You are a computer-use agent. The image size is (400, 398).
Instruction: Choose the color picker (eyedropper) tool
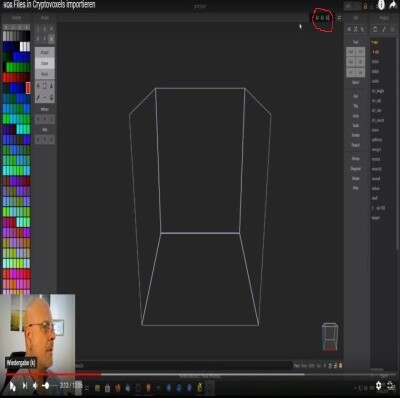(38, 98)
